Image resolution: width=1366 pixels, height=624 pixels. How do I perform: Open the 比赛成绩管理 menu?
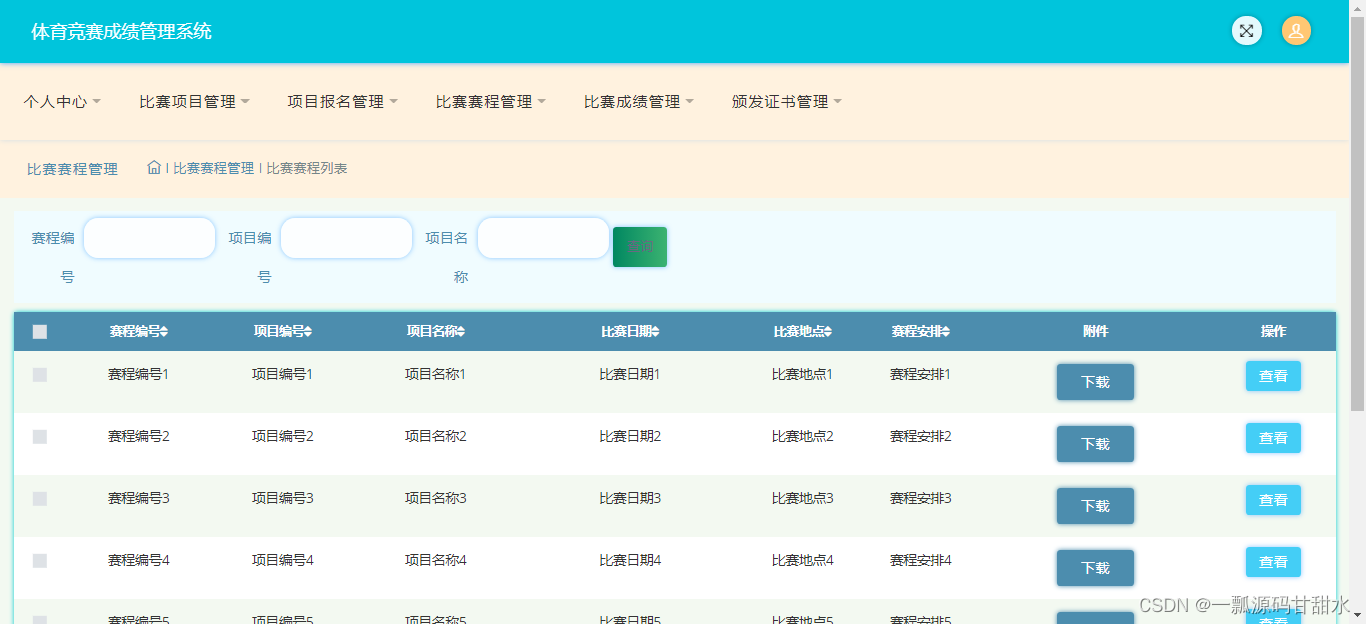[638, 101]
